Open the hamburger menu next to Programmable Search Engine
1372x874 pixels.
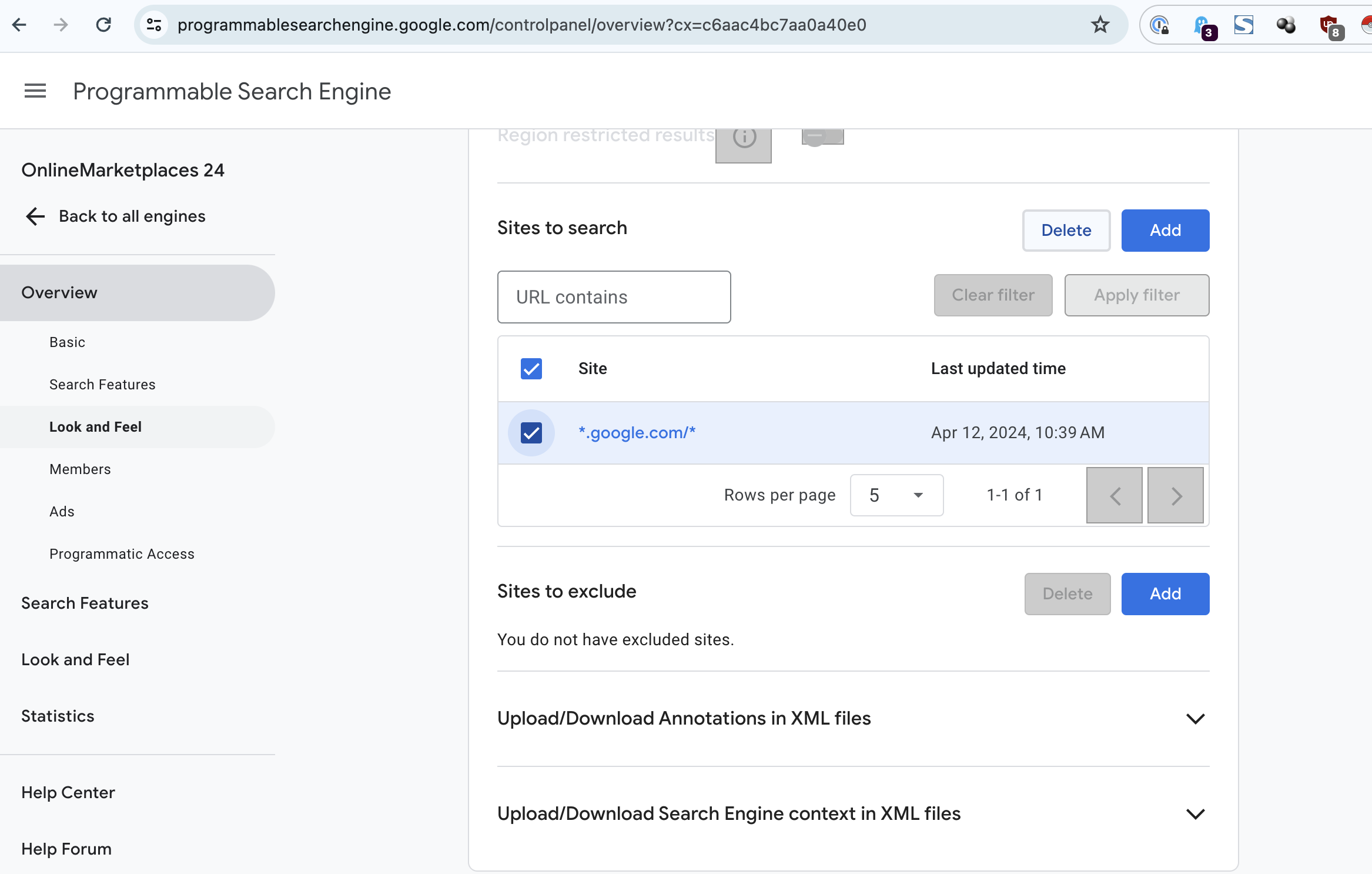coord(35,91)
